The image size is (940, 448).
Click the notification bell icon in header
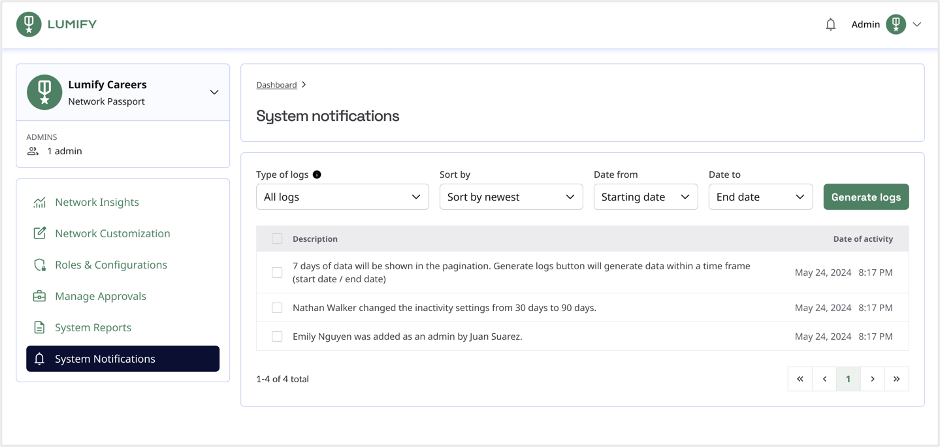coord(830,25)
